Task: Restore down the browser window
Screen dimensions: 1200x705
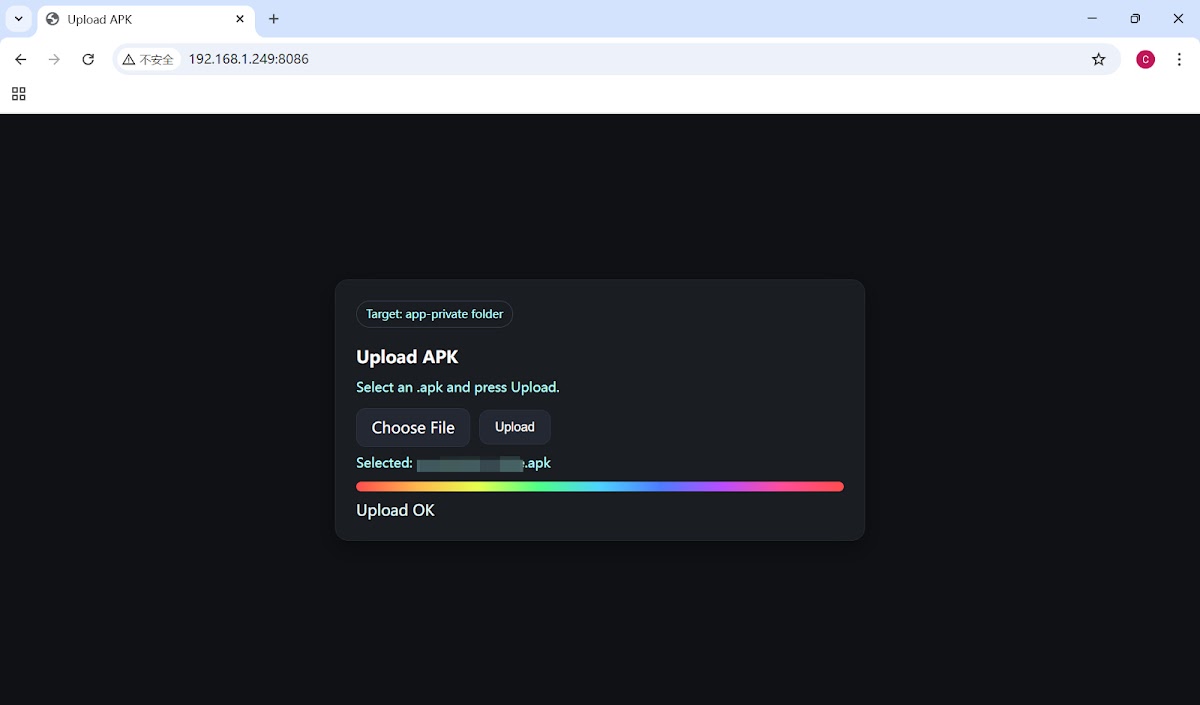Action: click(1135, 19)
